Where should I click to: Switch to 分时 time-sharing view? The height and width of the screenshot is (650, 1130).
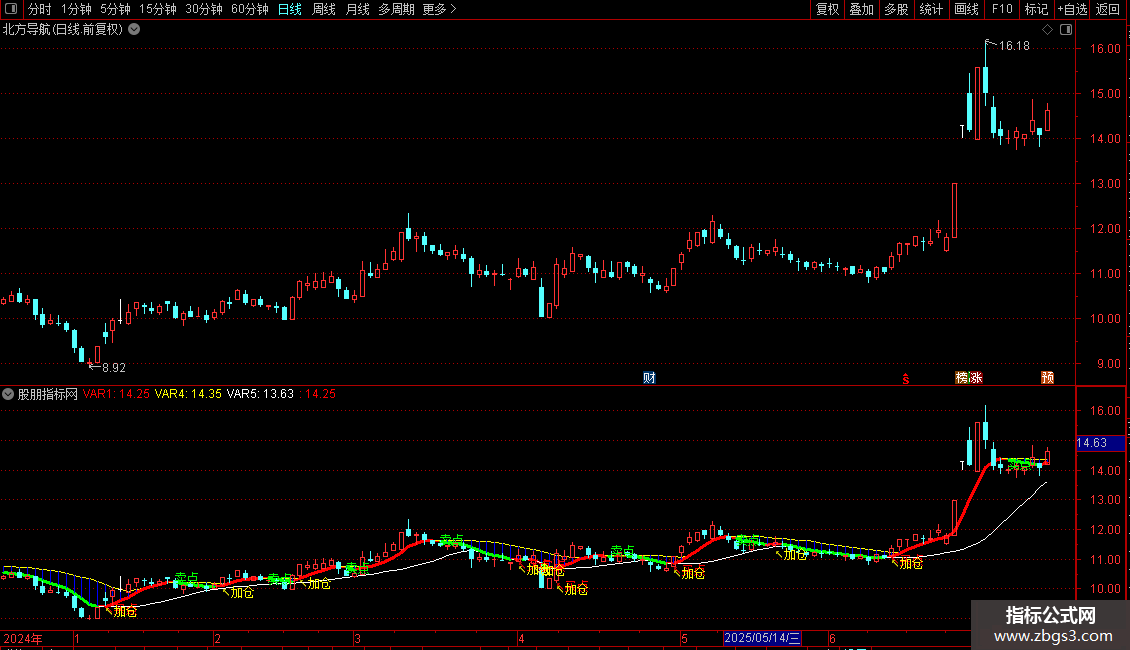(x=40, y=9)
